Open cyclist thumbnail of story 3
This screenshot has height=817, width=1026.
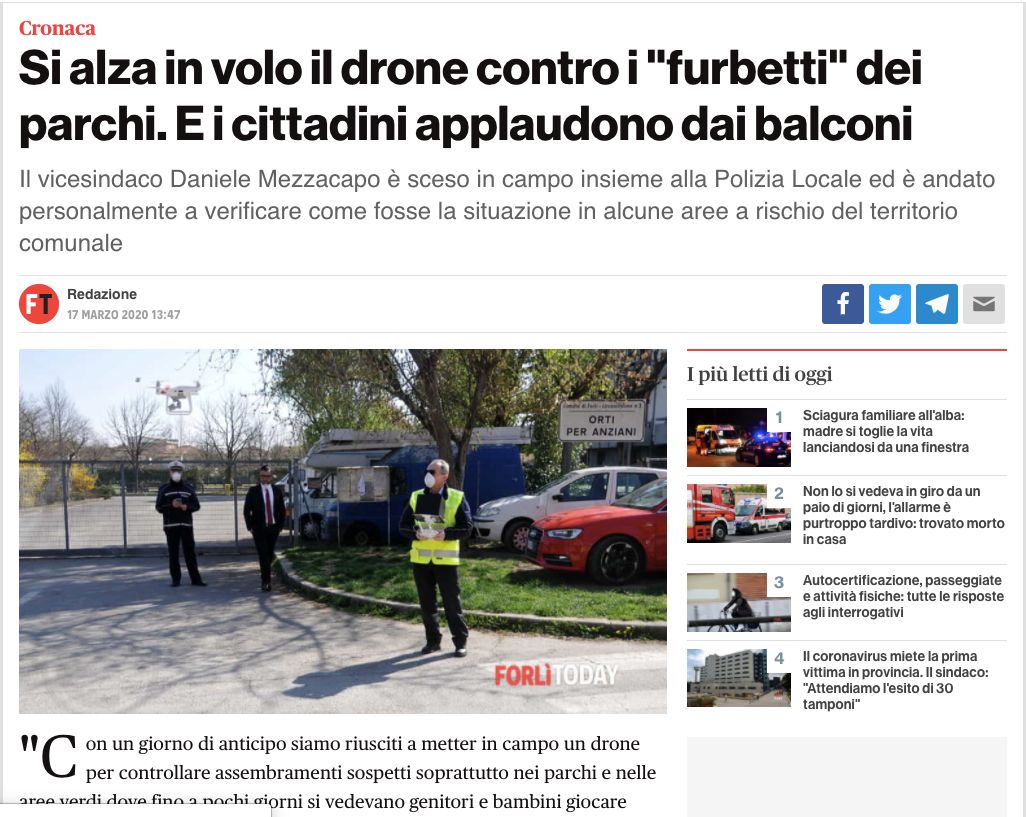click(739, 602)
